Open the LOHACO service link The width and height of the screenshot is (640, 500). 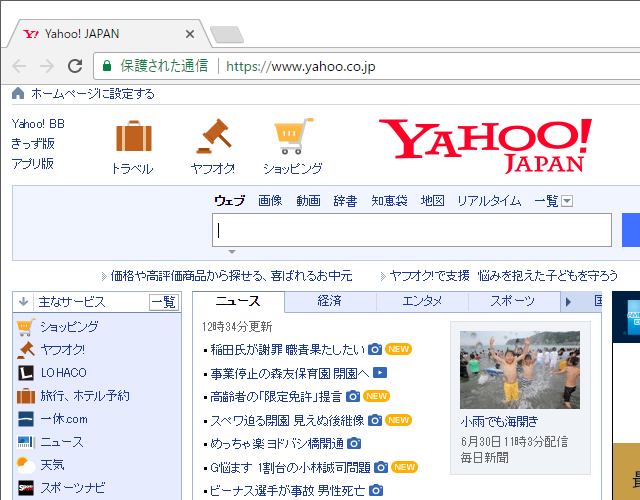[x=64, y=373]
